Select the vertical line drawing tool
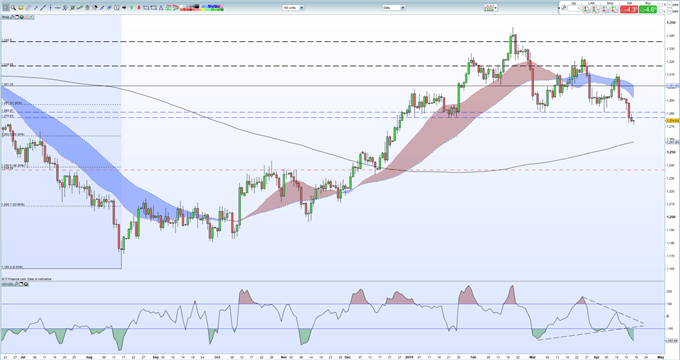Image resolution: width=680 pixels, height=360 pixels. [x=50, y=8]
